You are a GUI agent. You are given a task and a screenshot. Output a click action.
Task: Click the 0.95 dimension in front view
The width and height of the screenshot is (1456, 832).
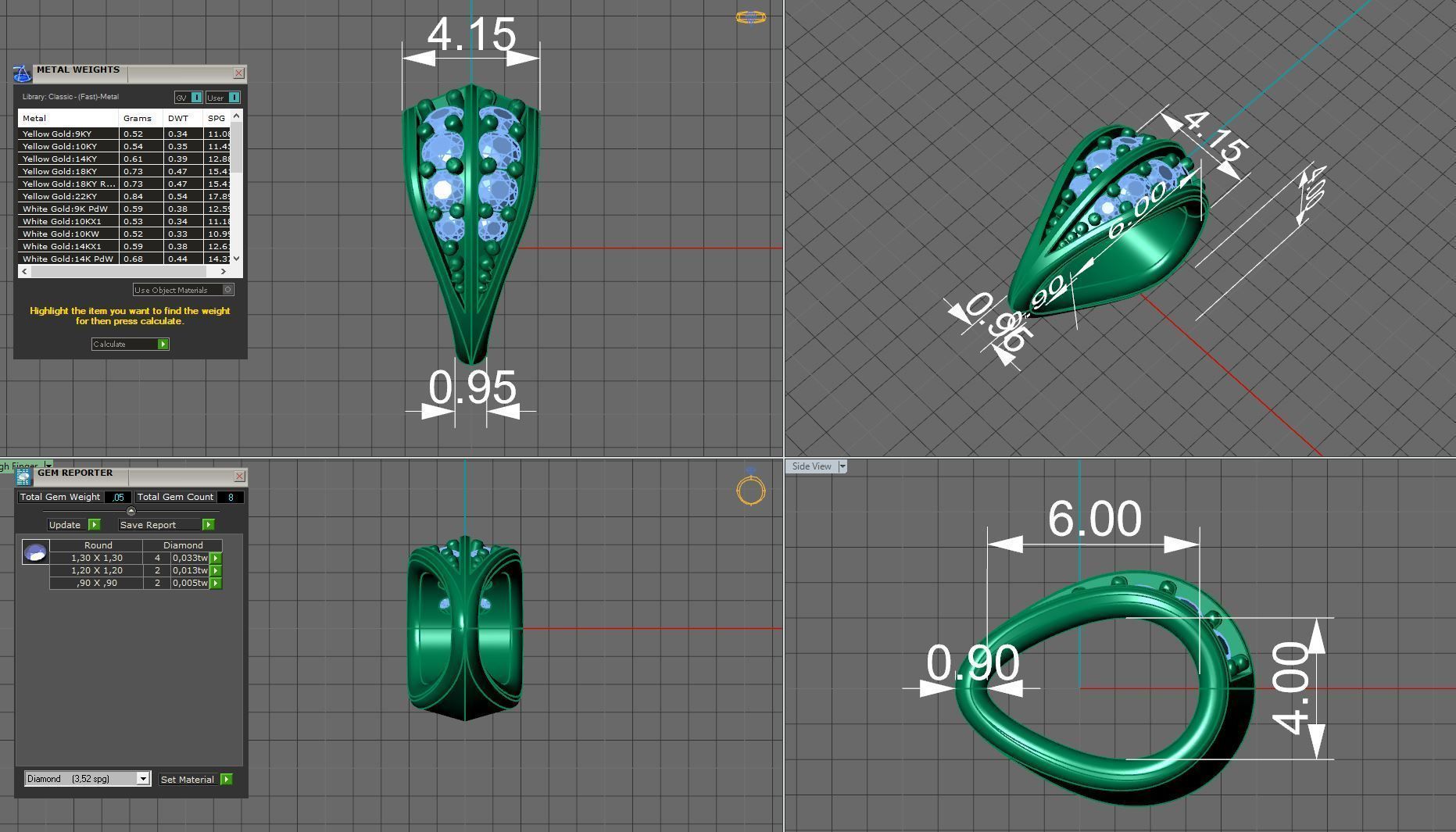pyautogui.click(x=473, y=387)
